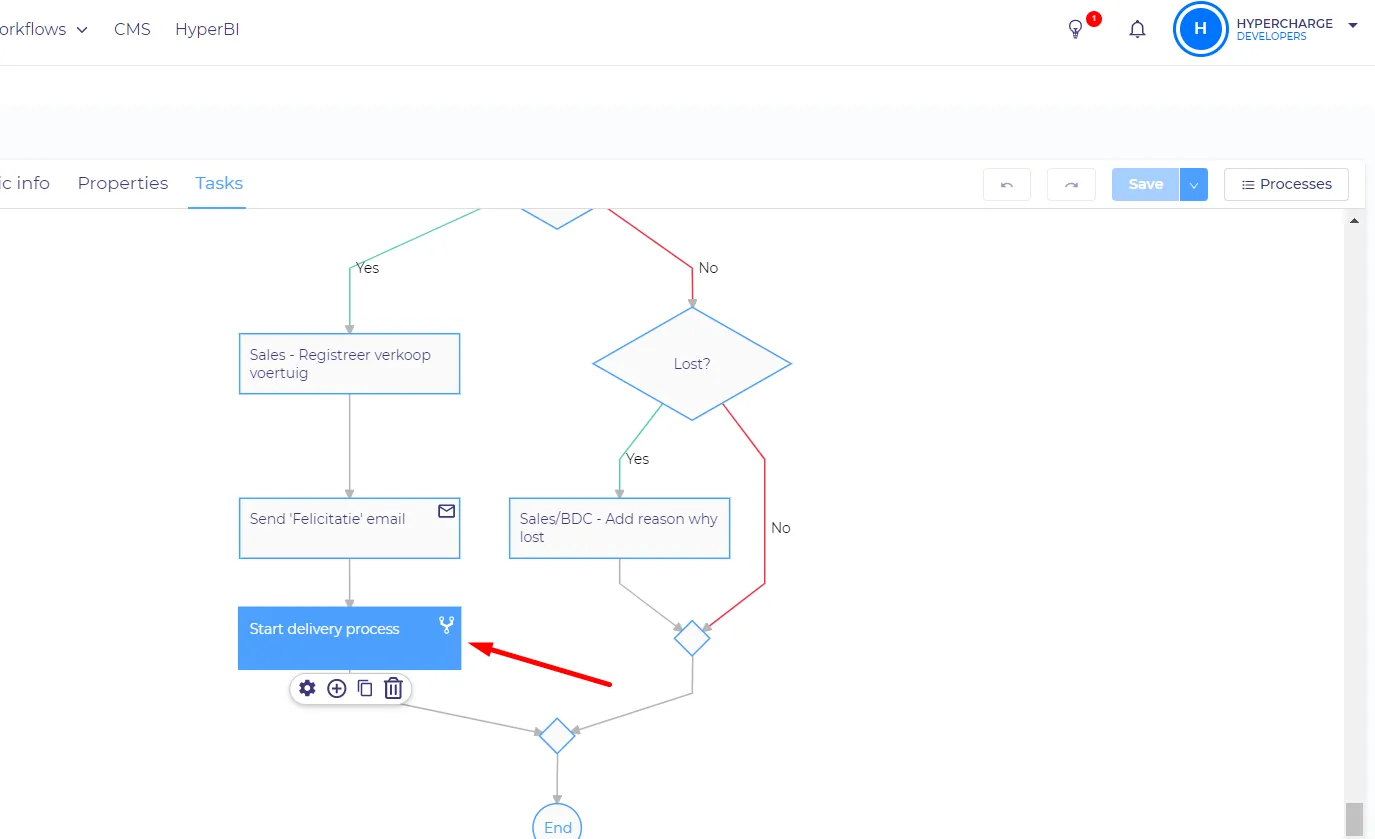Open the notifications bell
The image size is (1375, 839).
pyautogui.click(x=1137, y=29)
